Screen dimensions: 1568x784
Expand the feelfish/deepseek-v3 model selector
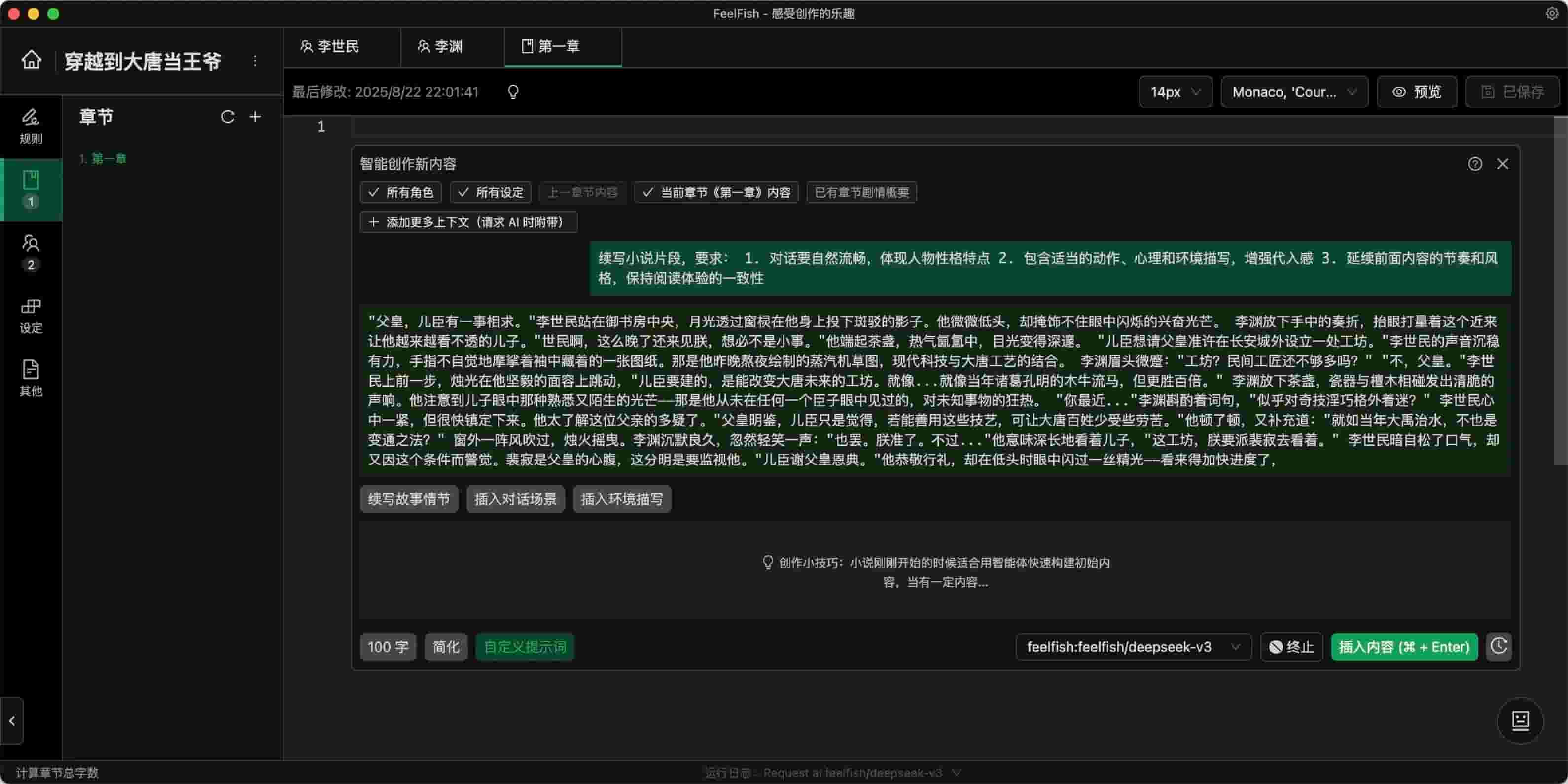tap(1133, 647)
